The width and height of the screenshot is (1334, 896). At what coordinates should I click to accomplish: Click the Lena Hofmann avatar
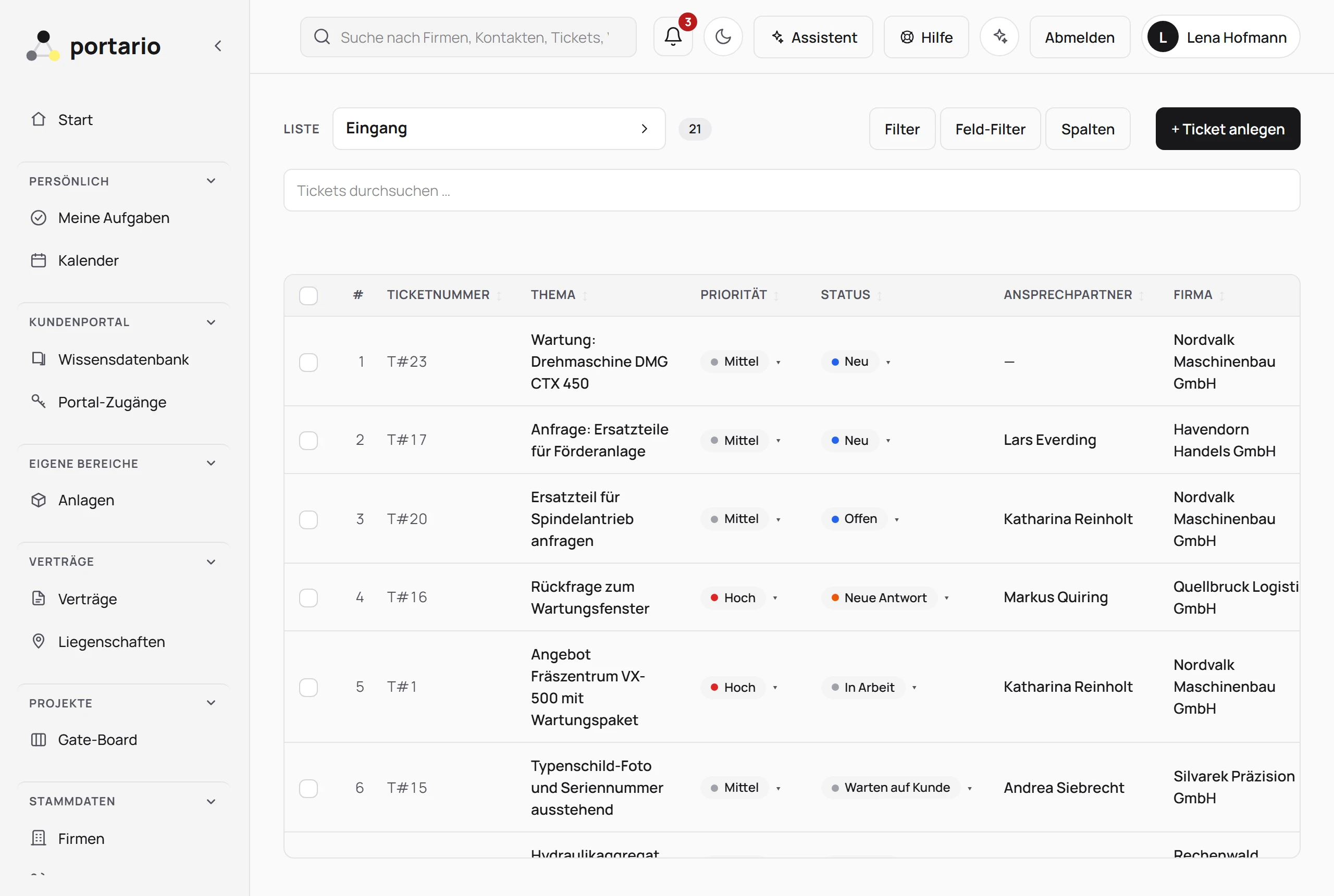1163,37
